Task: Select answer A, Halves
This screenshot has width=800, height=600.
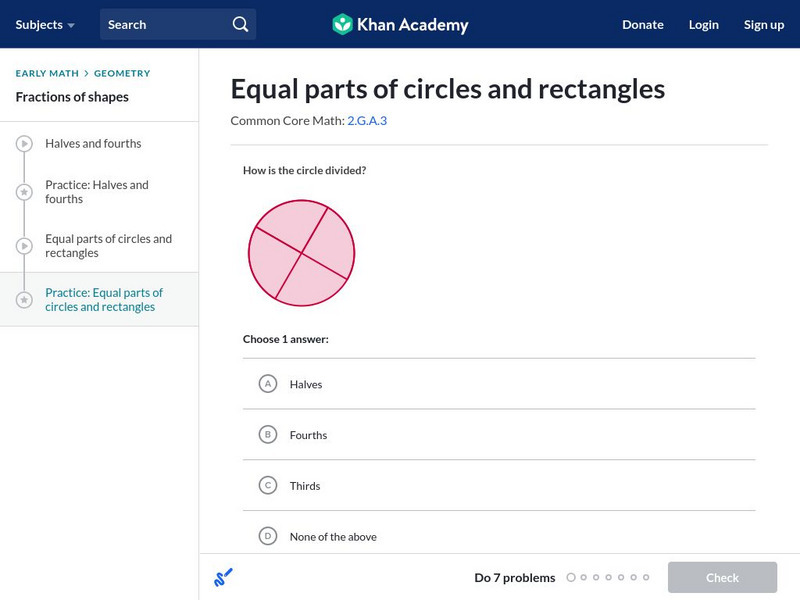Action: coord(267,384)
